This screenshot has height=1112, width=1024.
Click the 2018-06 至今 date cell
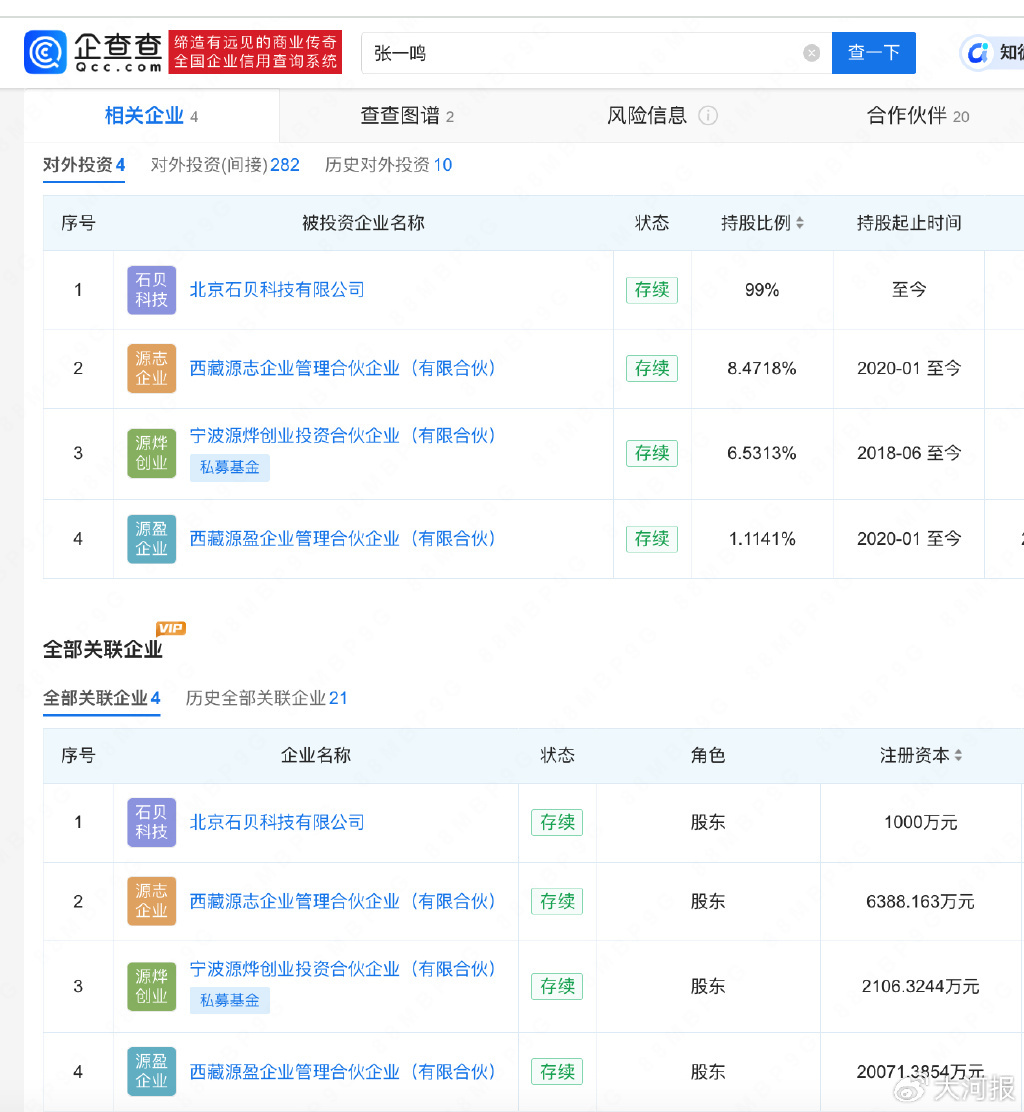coord(909,453)
